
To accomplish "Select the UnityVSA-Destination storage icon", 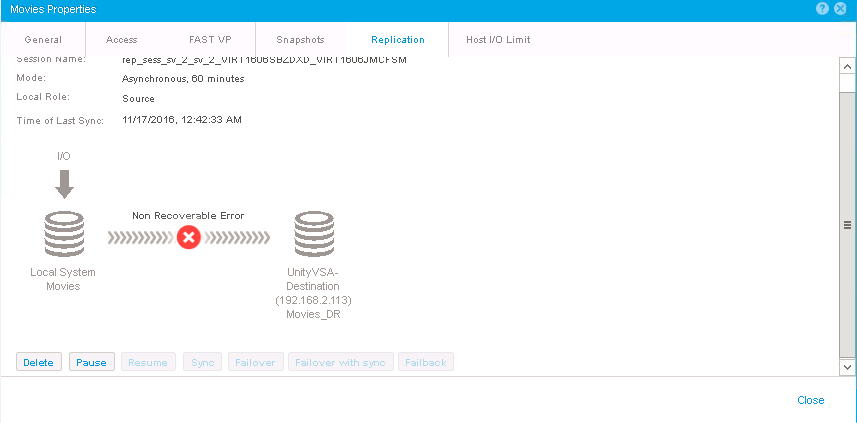I will 313,237.
